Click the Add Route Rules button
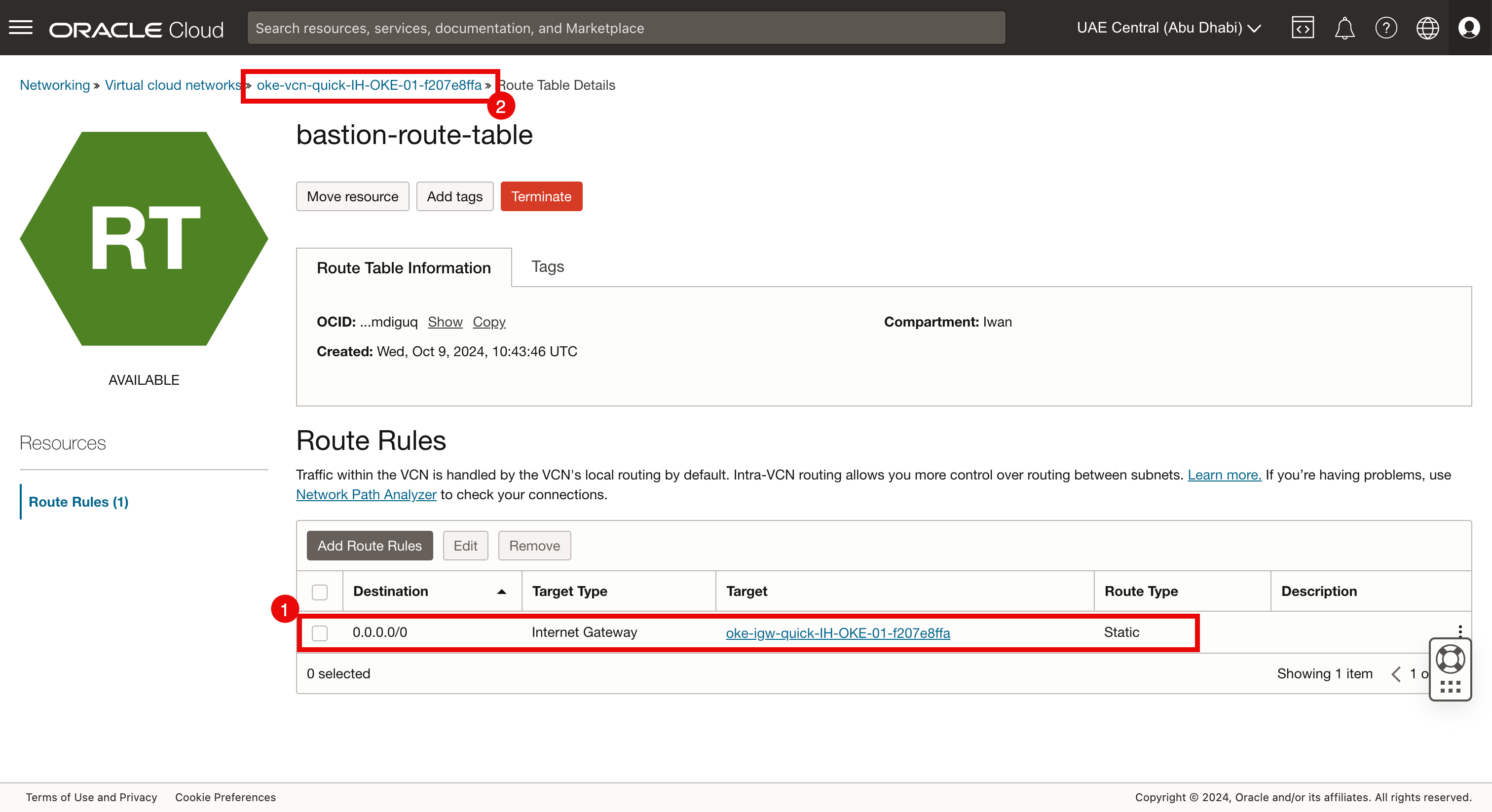The height and width of the screenshot is (812, 1492). coord(369,546)
